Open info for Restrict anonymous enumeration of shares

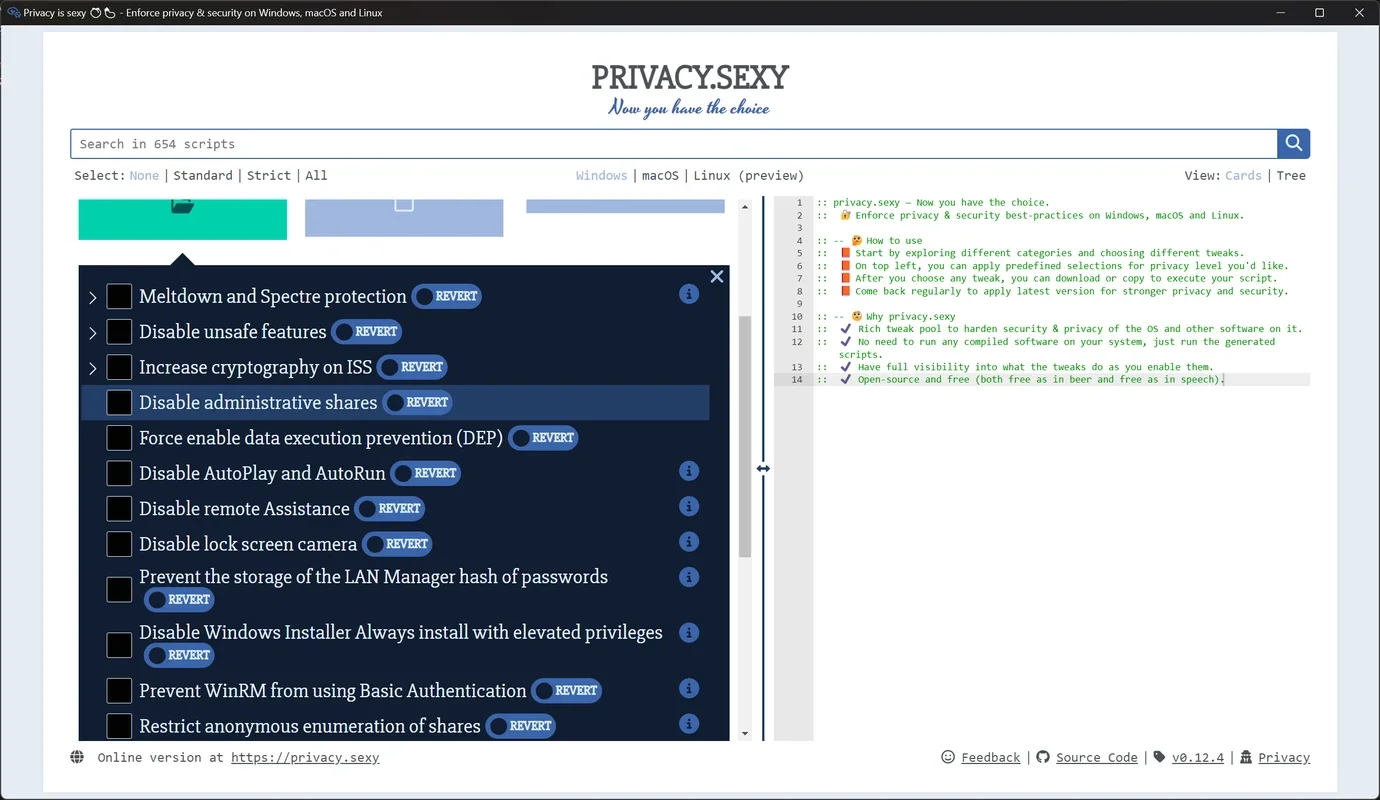688,724
